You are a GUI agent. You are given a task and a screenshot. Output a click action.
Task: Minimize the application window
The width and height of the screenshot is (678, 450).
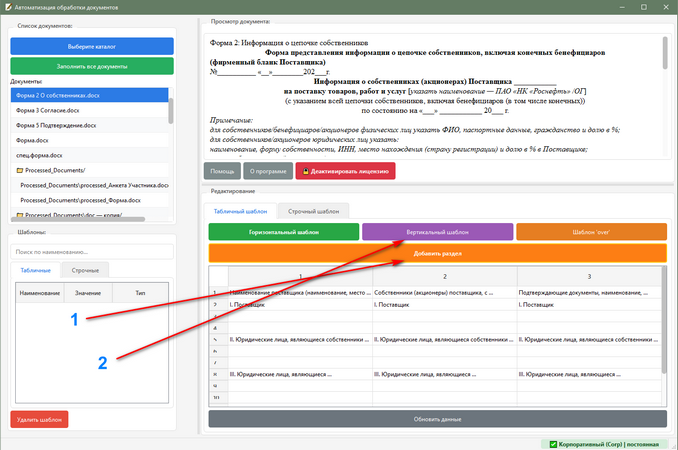click(x=622, y=7)
